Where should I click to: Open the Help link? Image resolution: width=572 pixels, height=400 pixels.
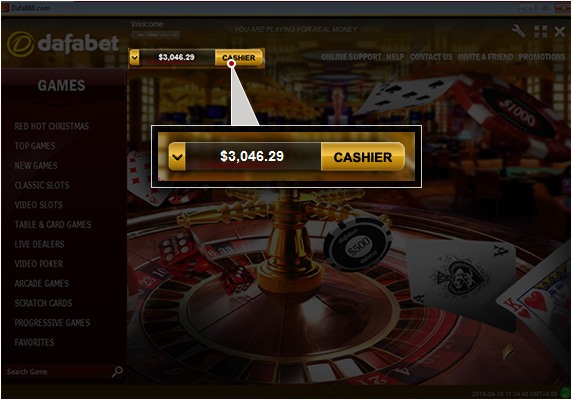[x=395, y=57]
